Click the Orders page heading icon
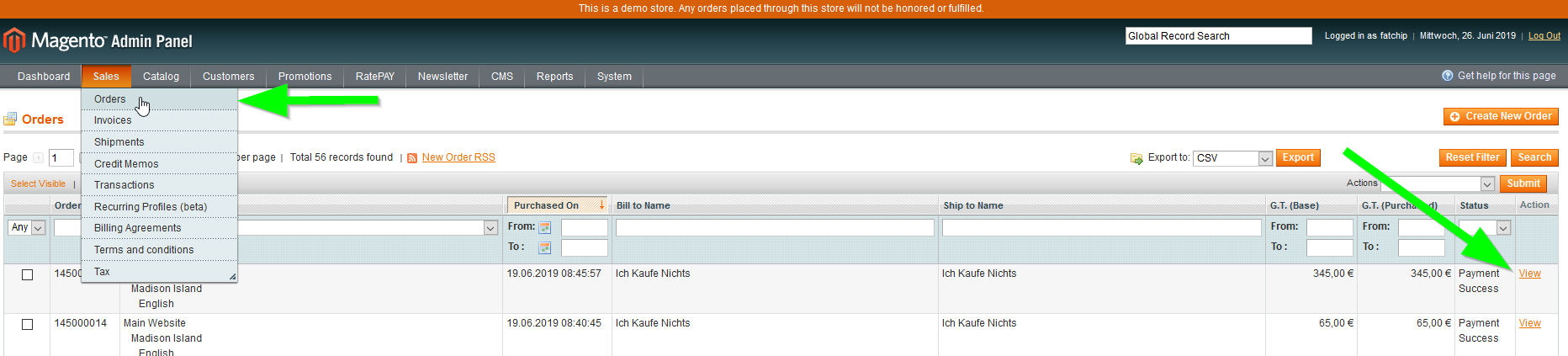Viewport: 1568px width, 356px height. [10, 120]
